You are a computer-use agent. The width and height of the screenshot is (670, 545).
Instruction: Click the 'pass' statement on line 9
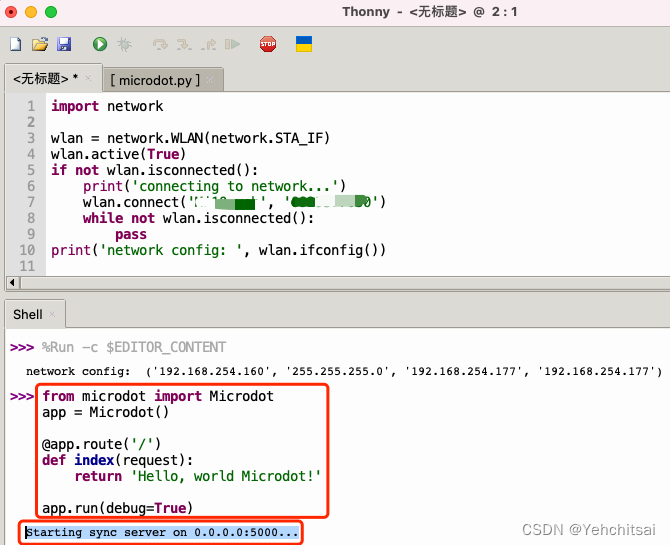[x=131, y=235]
